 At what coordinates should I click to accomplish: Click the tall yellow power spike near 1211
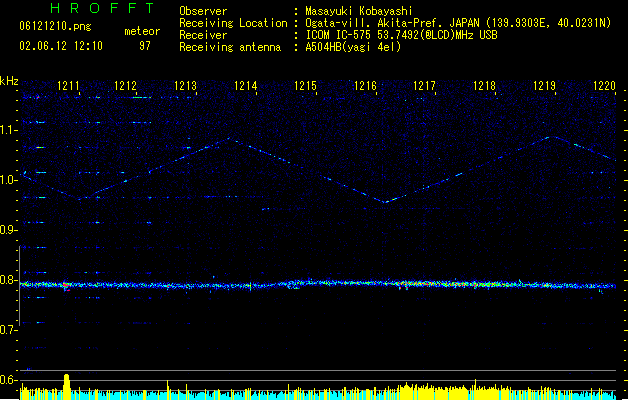click(x=67, y=386)
